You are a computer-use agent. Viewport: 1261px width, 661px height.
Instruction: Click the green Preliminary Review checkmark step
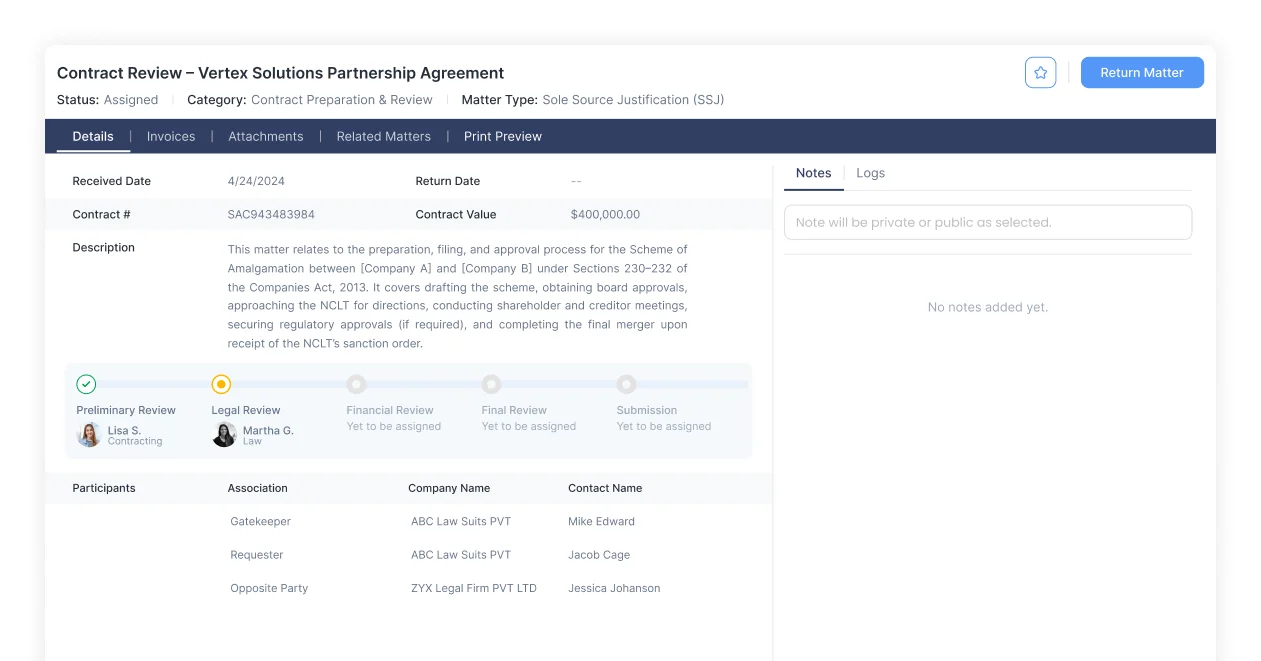click(x=87, y=384)
